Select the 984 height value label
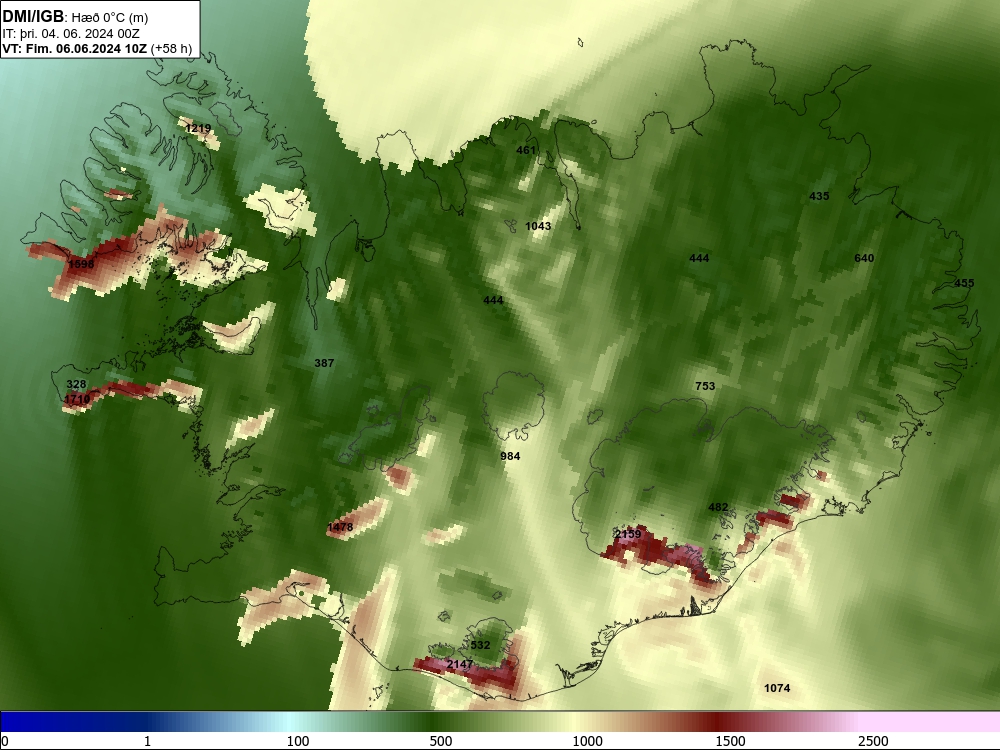This screenshot has height=750, width=1000. (510, 456)
